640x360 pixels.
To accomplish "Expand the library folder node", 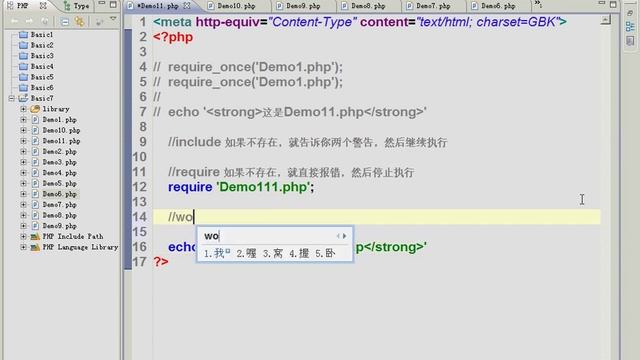I will (23, 109).
